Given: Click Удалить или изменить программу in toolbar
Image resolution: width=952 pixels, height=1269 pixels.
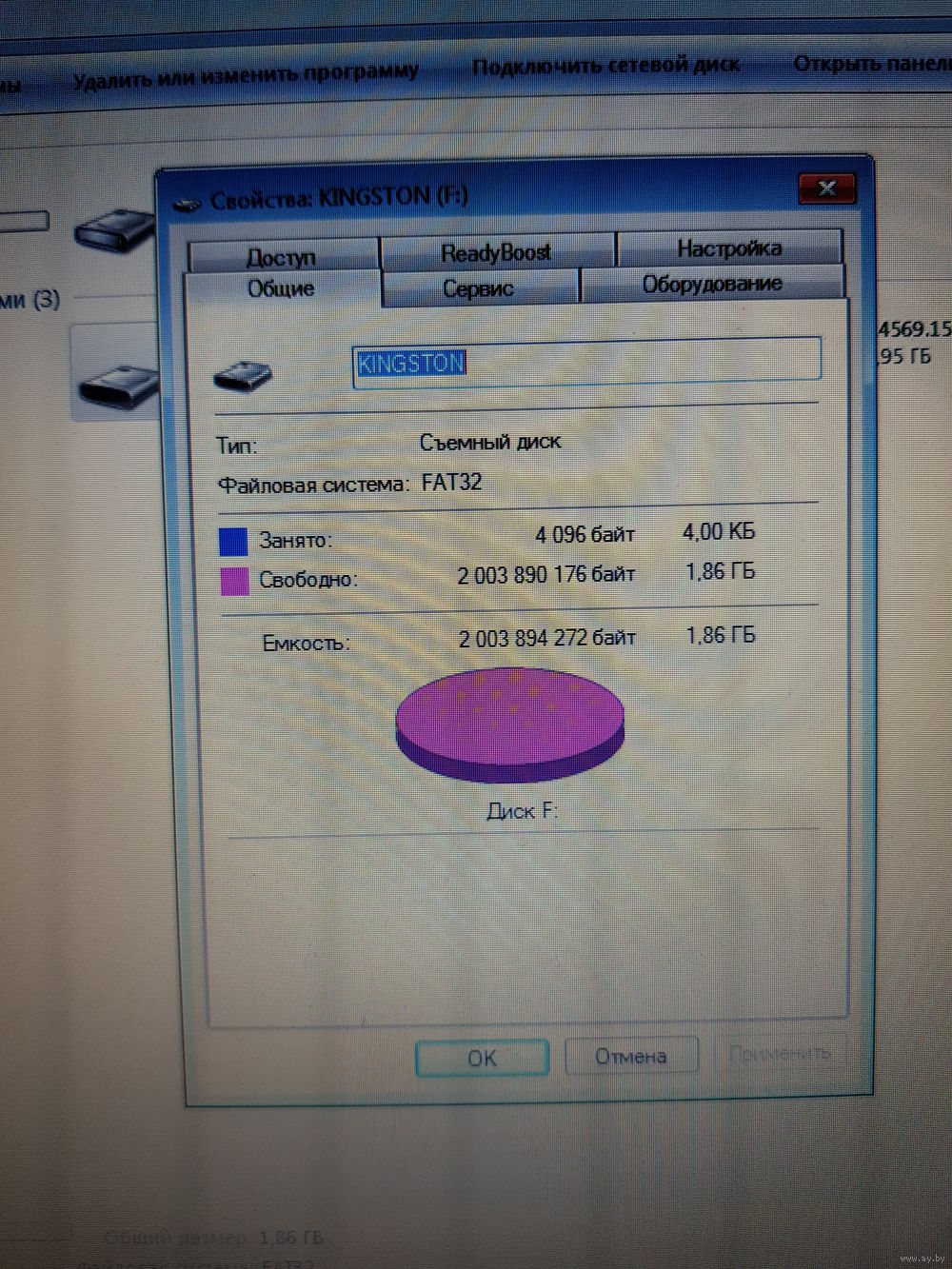Looking at the screenshot, I should coord(246,74).
